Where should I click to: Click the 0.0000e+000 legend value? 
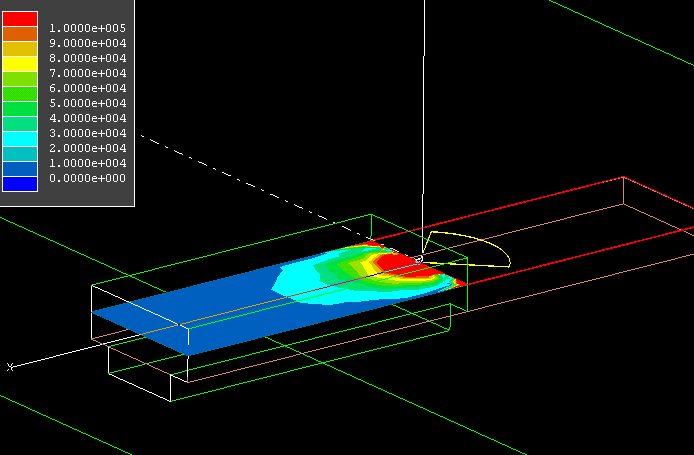[x=88, y=178]
